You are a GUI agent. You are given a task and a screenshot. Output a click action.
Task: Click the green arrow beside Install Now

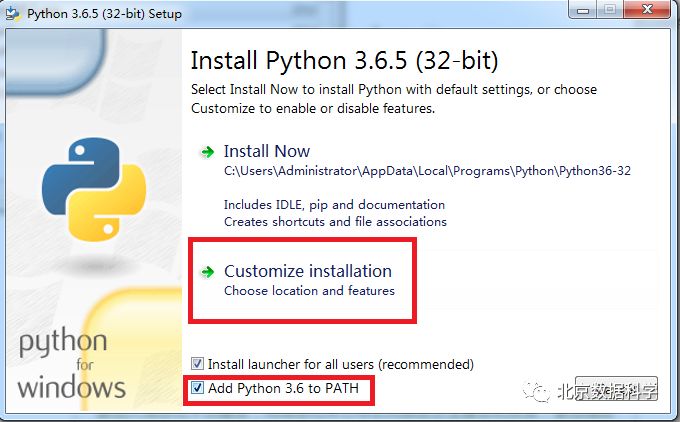pyautogui.click(x=208, y=152)
